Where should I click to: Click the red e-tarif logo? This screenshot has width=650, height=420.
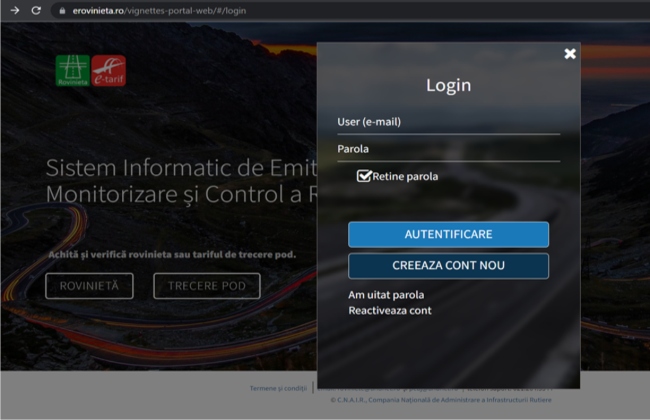coord(108,70)
